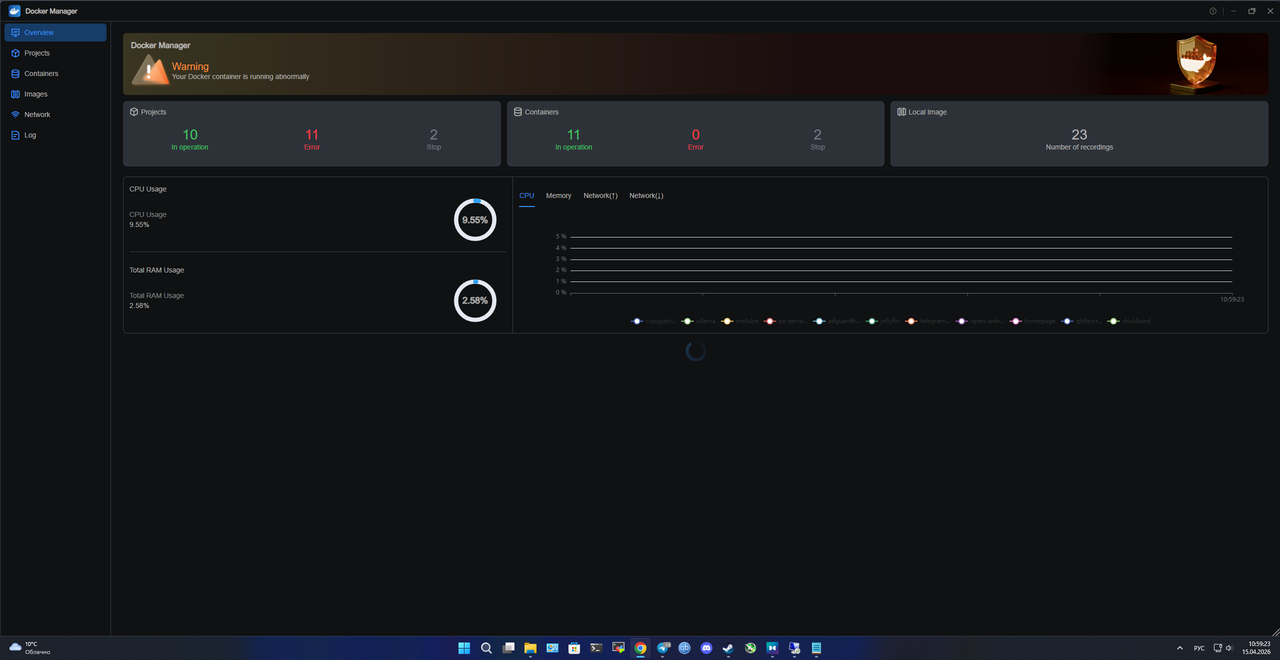Open the Projects page in the sidebar

point(55,53)
